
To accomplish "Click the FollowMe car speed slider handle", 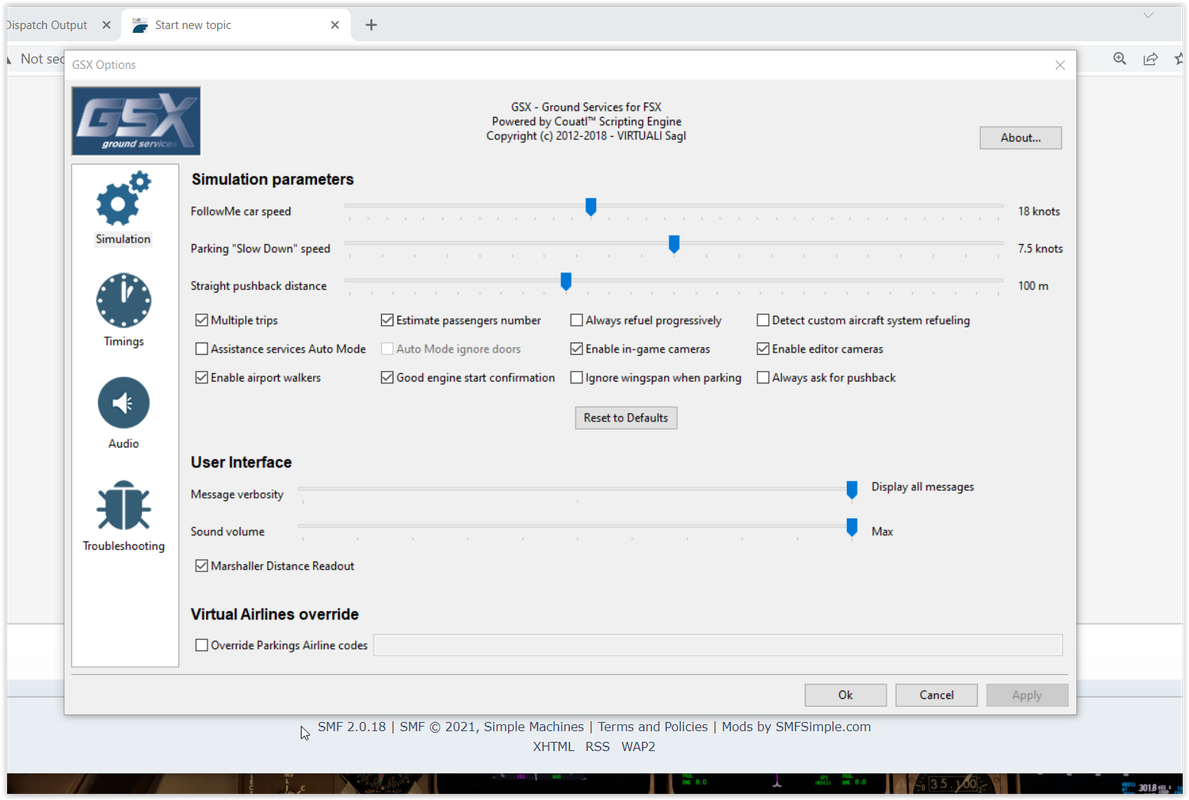I will tap(591, 206).
